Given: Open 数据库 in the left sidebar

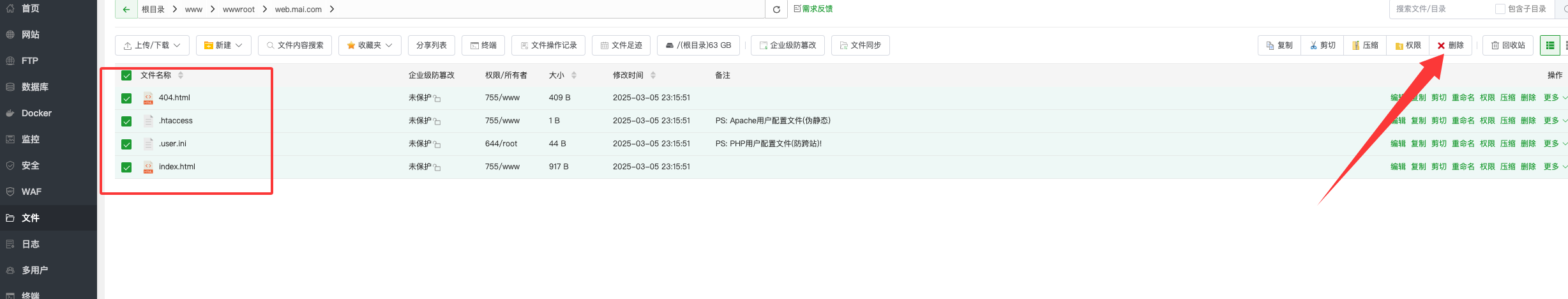Looking at the screenshot, I should (x=35, y=87).
